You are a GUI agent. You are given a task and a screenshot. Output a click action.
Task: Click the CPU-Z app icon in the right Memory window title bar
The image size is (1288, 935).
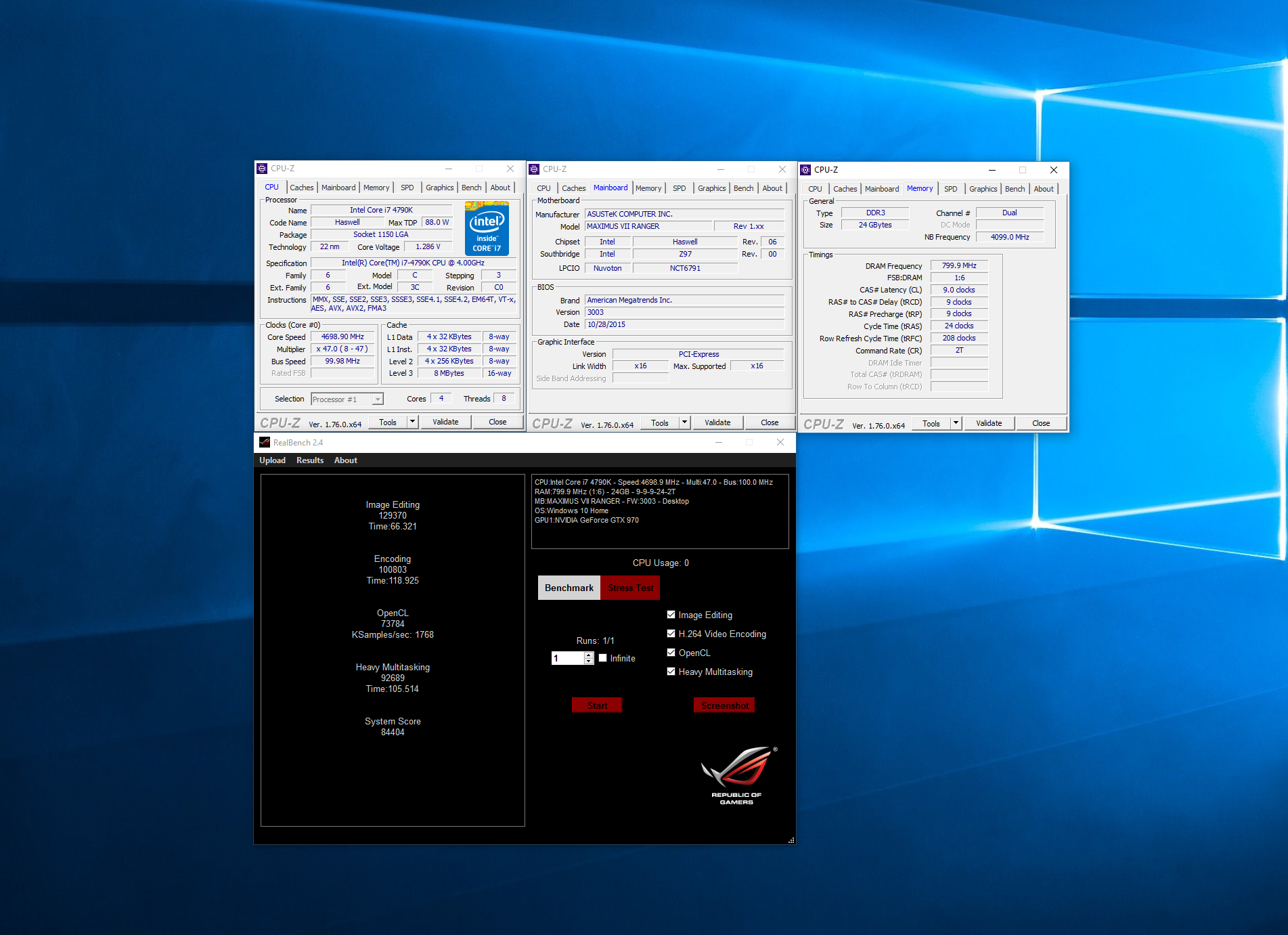pyautogui.click(x=805, y=170)
